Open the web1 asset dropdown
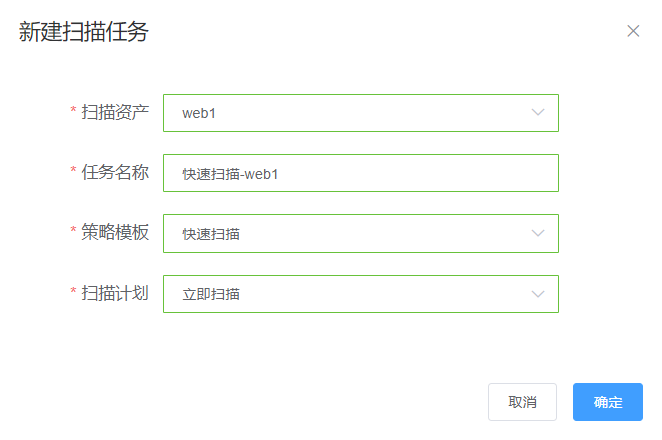This screenshot has height=440, width=662. (x=340, y=113)
